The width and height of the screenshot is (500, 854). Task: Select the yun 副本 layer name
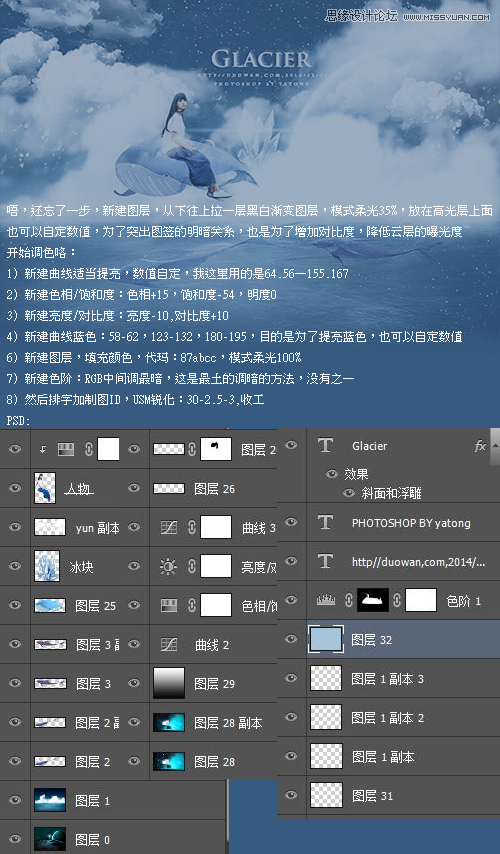click(x=97, y=528)
